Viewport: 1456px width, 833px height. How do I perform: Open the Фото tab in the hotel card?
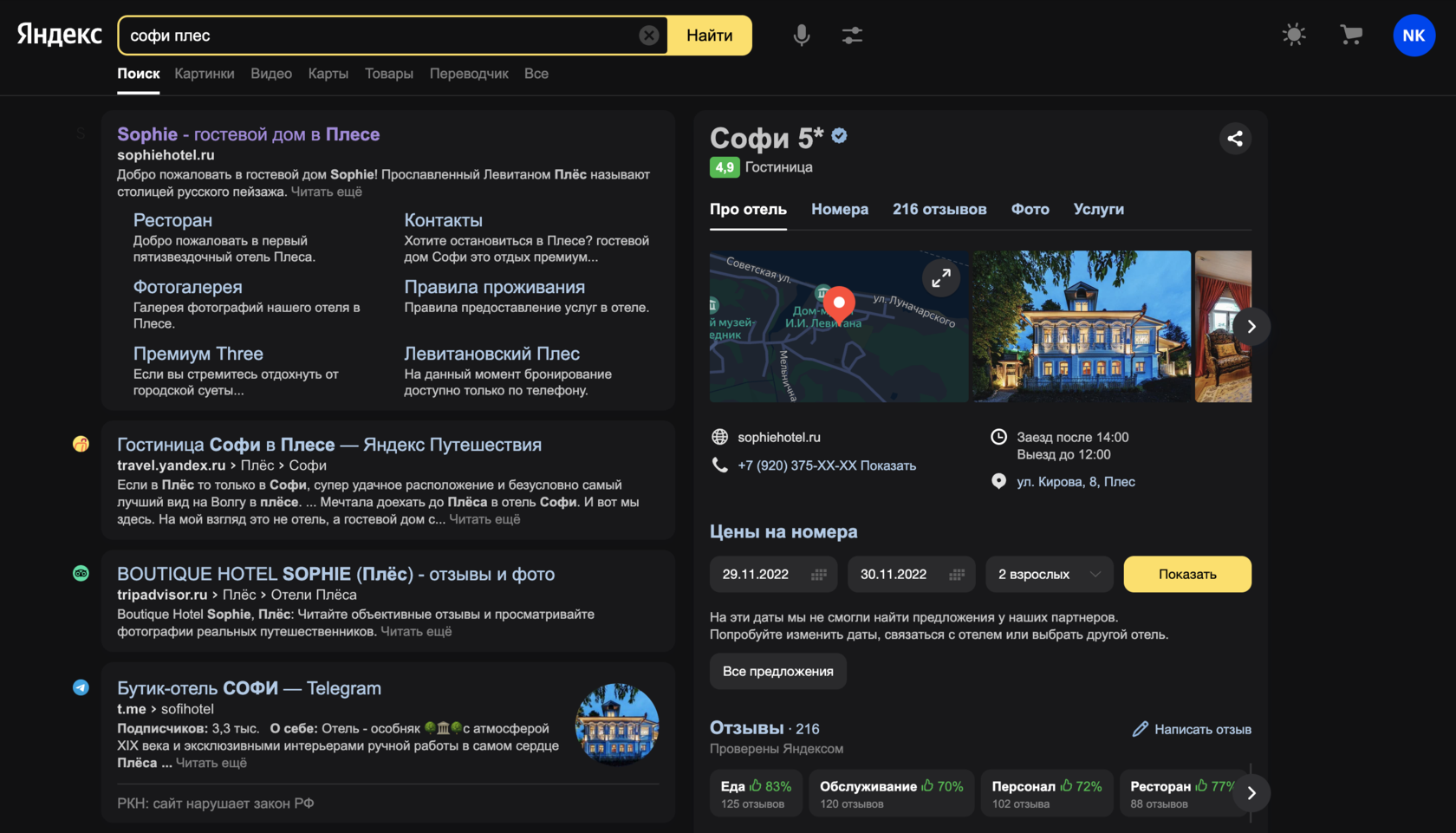pos(1030,209)
